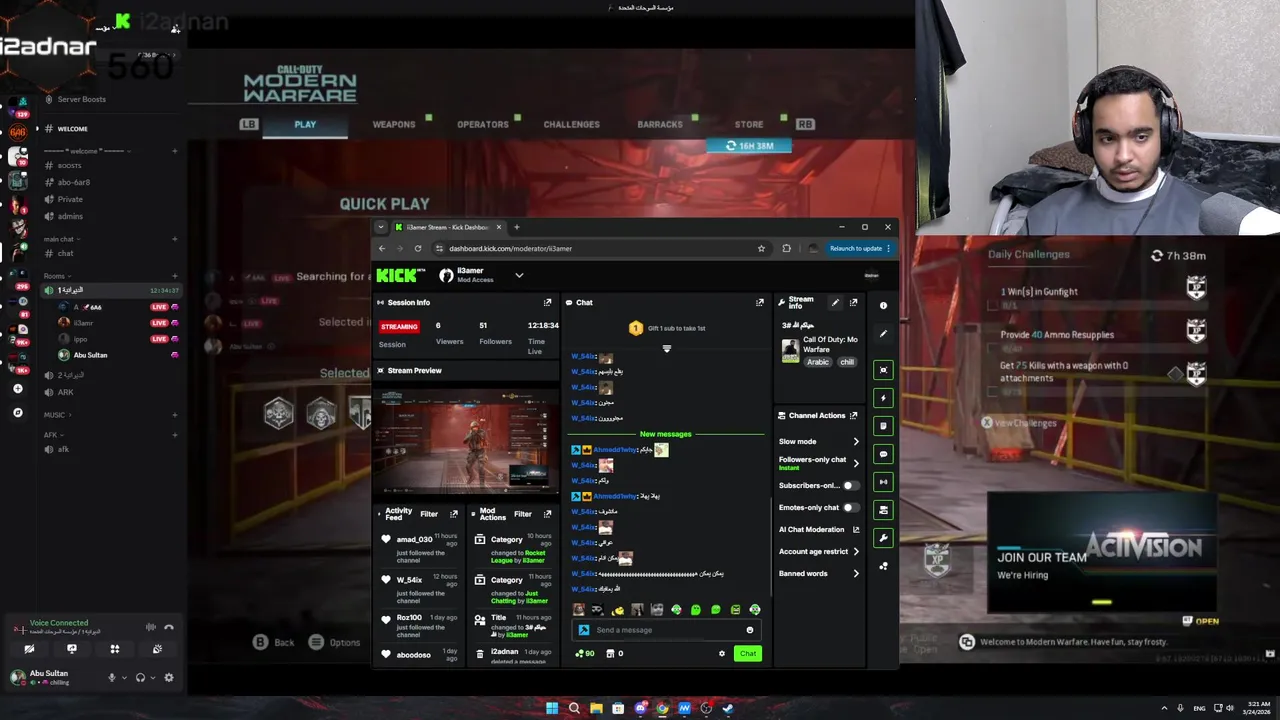Click pencil icon in Kick right sidebar
The image size is (1280, 720).
coord(883,333)
